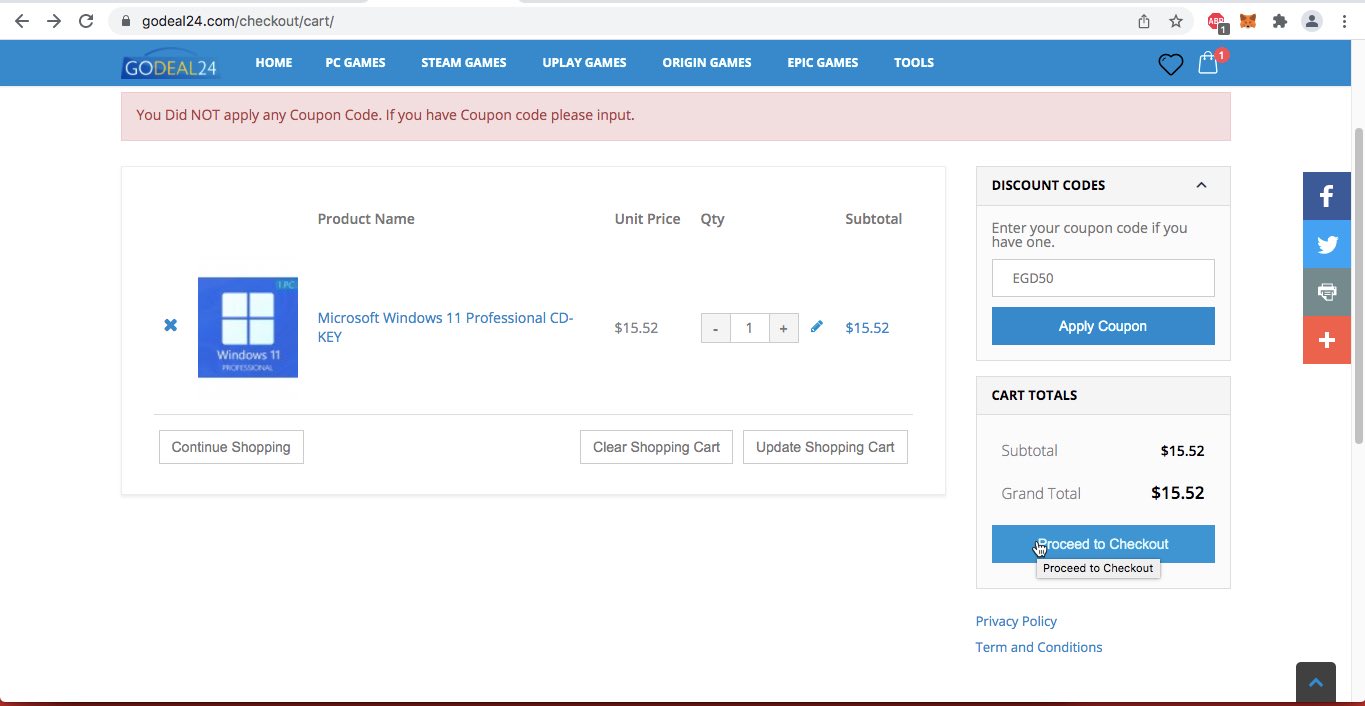Bookmark this page with the star
The image size is (1365, 706).
pyautogui.click(x=1176, y=21)
